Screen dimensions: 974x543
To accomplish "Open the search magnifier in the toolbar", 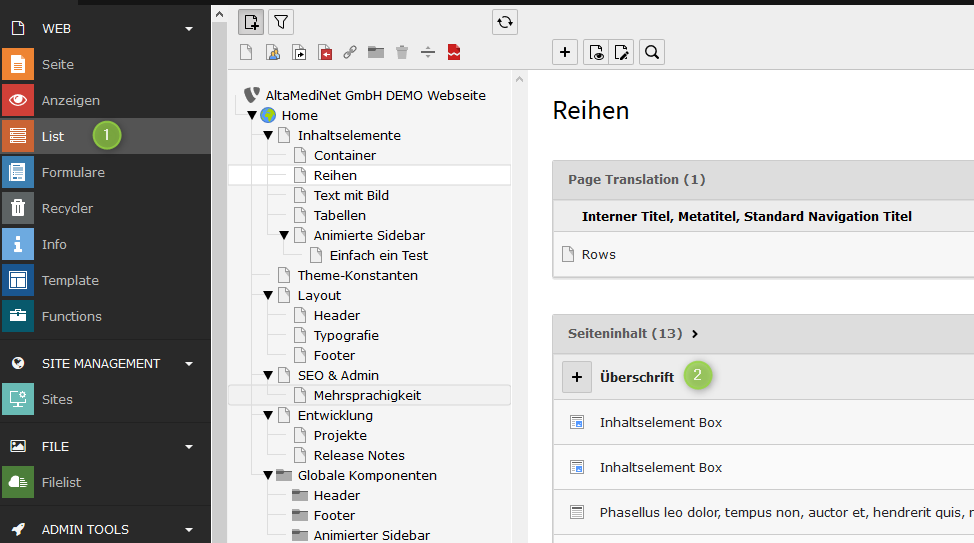I will point(652,52).
